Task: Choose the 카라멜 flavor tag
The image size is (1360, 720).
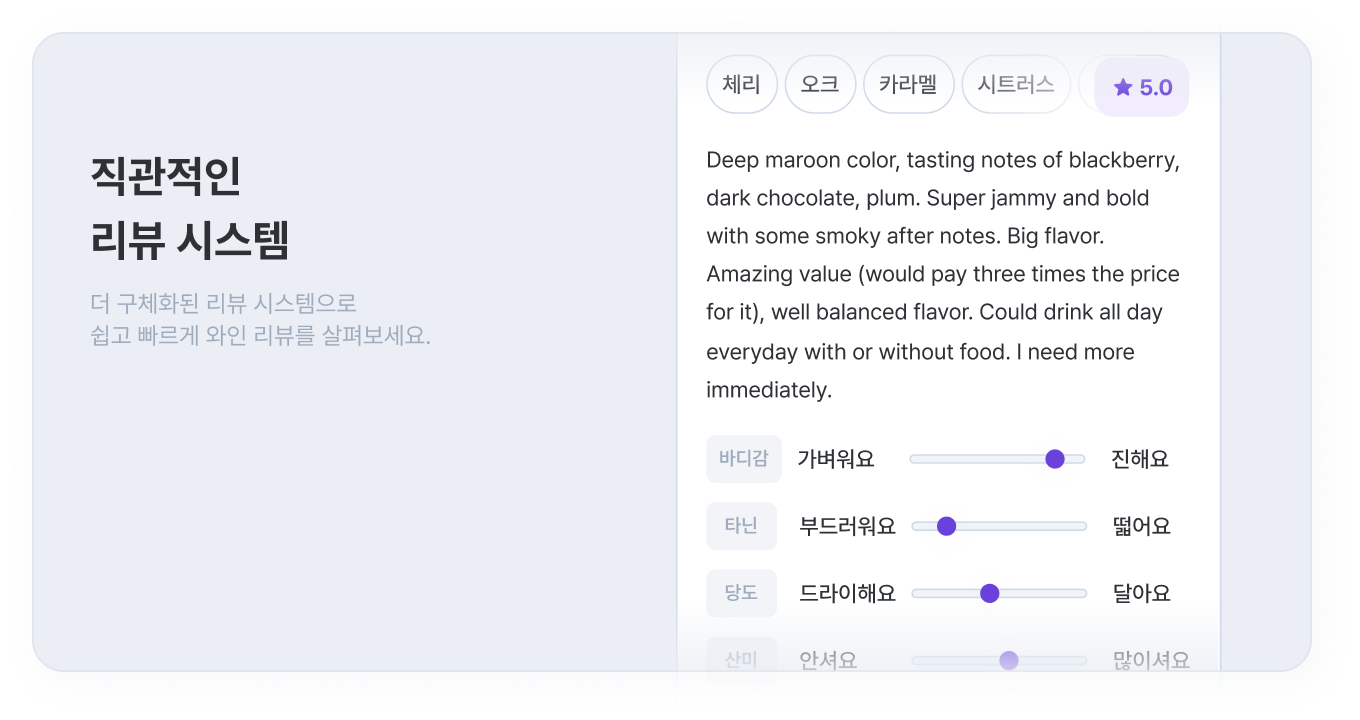Action: click(908, 84)
